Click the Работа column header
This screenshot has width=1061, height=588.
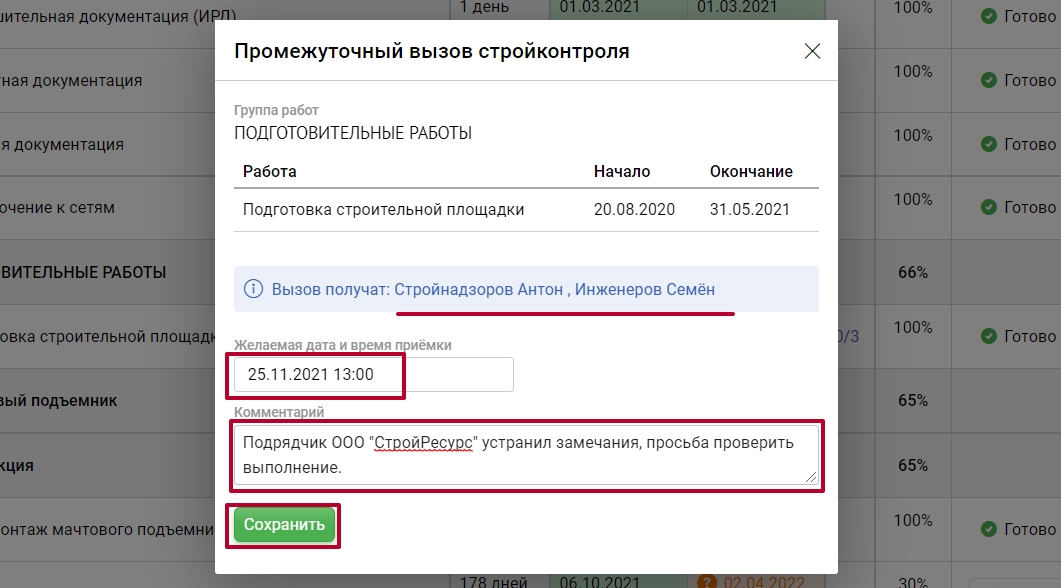coord(270,171)
